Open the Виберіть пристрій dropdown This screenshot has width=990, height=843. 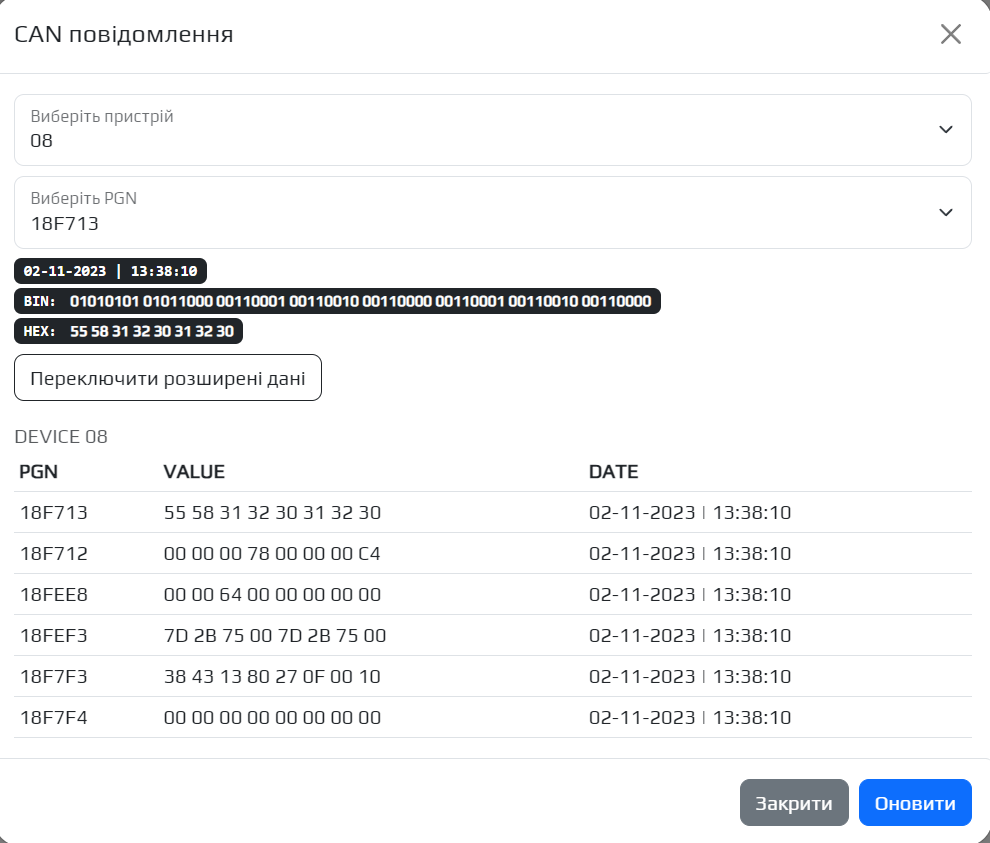[492, 130]
